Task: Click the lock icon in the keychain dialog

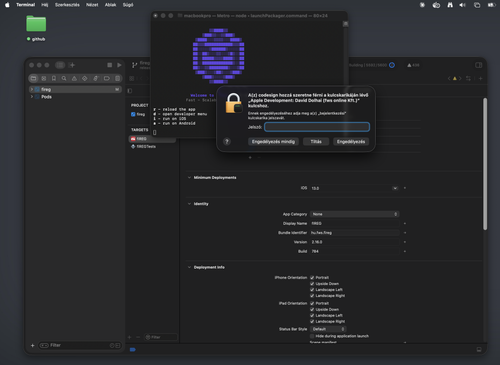Action: tap(234, 103)
